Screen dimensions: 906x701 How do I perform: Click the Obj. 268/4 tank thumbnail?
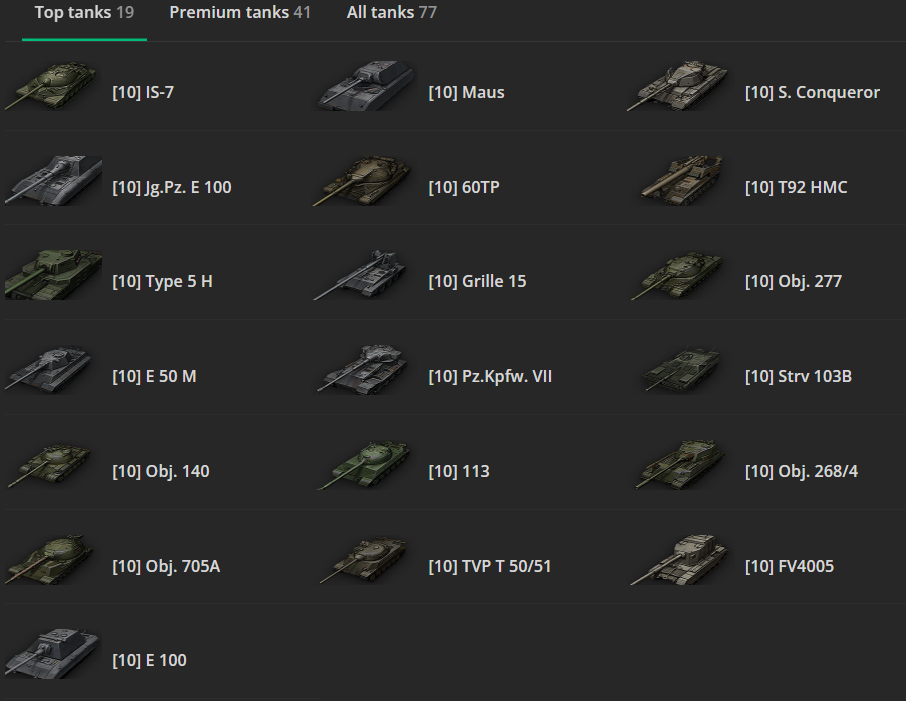680,465
